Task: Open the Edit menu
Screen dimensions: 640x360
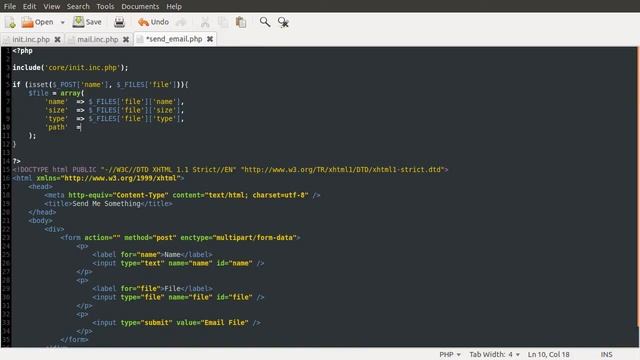Action: tap(29, 7)
